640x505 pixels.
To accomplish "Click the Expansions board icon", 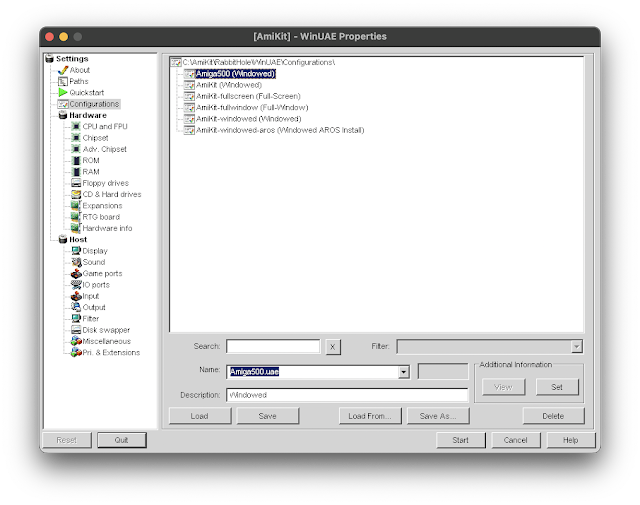I will pos(76,205).
